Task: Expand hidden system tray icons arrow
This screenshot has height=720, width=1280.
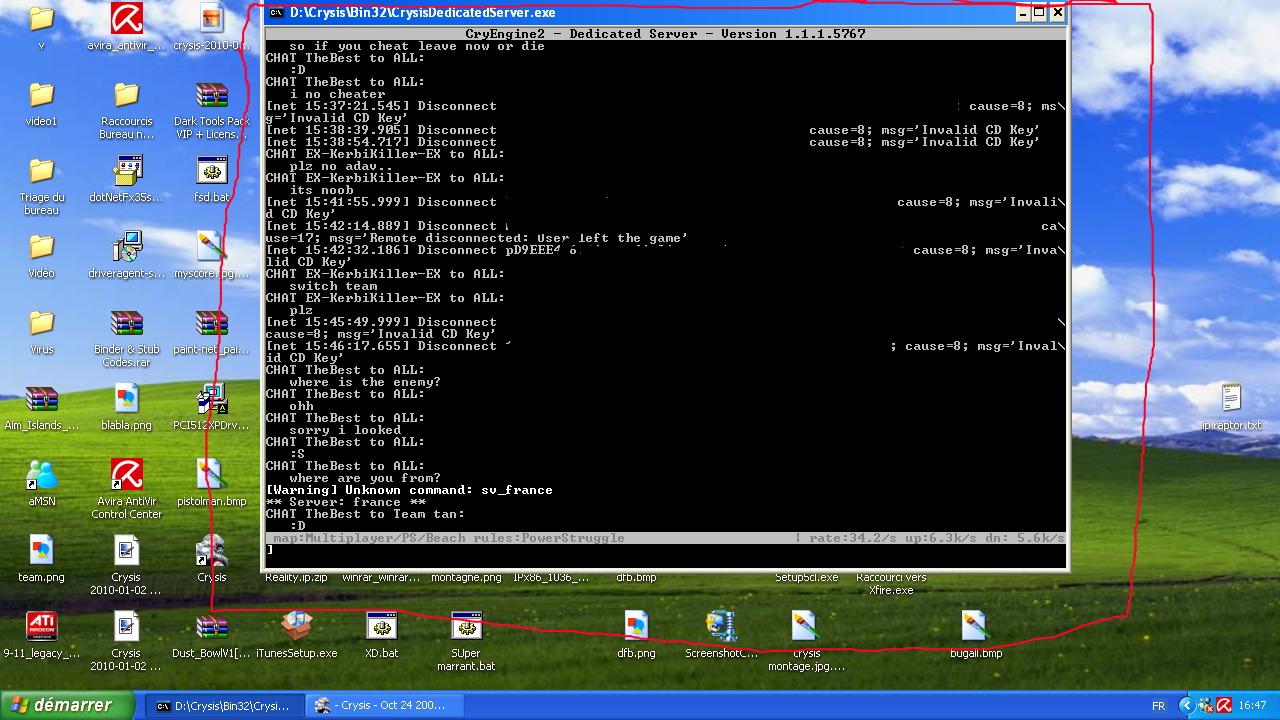Action: click(x=1186, y=705)
